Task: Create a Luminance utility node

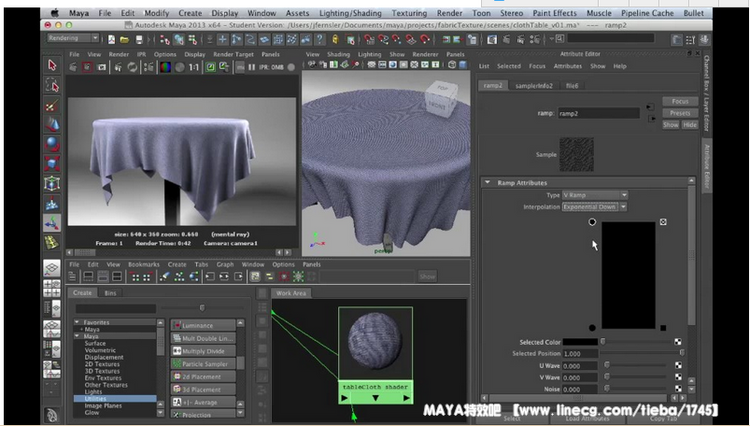Action: 203,325
